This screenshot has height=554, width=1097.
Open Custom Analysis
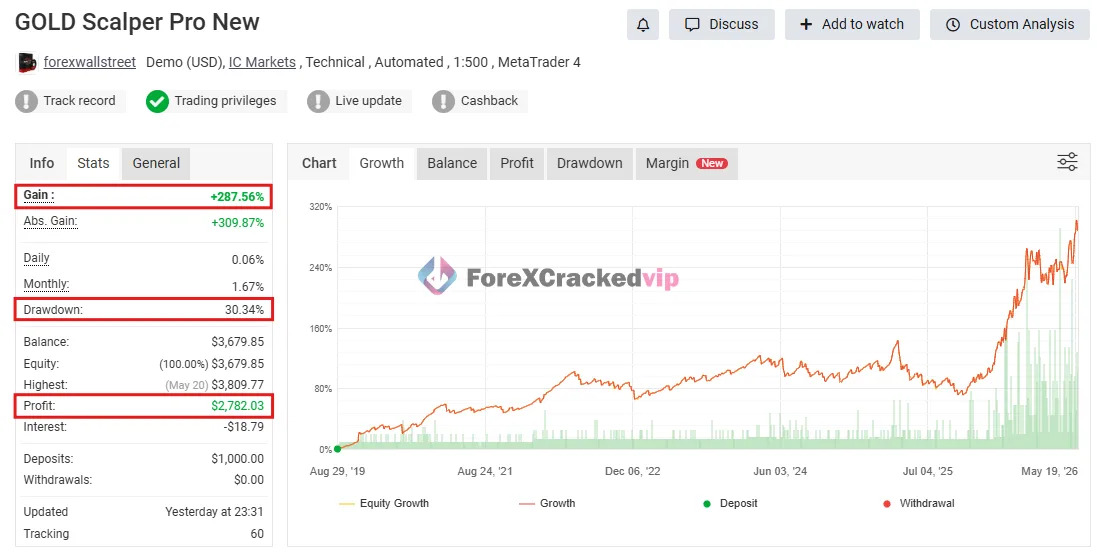click(1010, 24)
